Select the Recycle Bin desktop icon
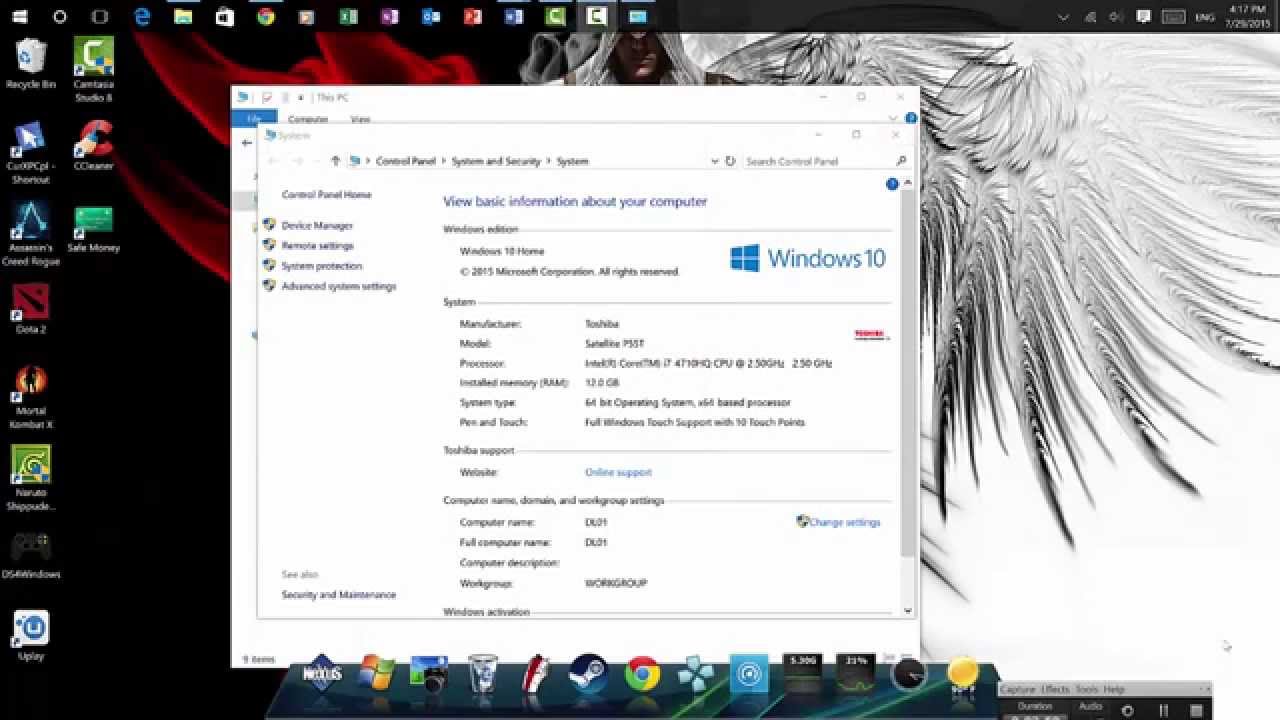This screenshot has height=720, width=1280. (31, 65)
